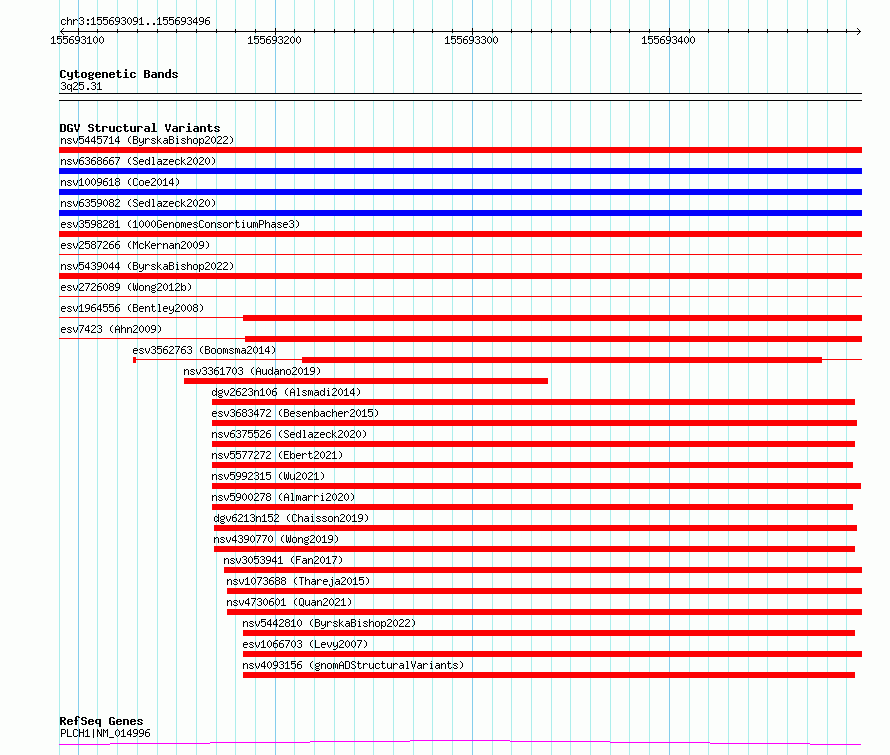The height and width of the screenshot is (755, 890).
Task: Select esv2587266 (McKernan2009) label
Action: 135,245
